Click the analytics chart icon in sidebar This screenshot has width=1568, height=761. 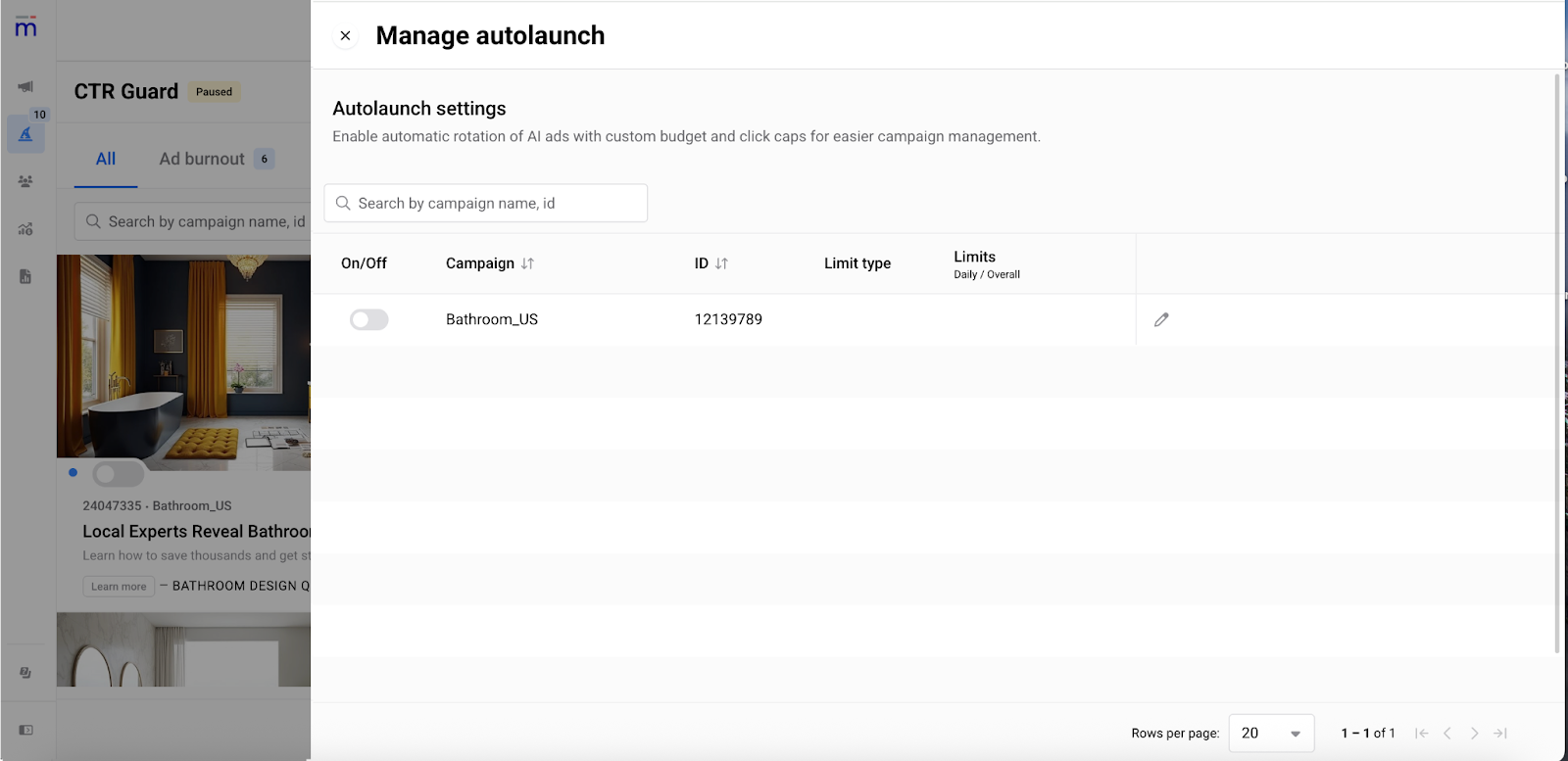coord(25,229)
